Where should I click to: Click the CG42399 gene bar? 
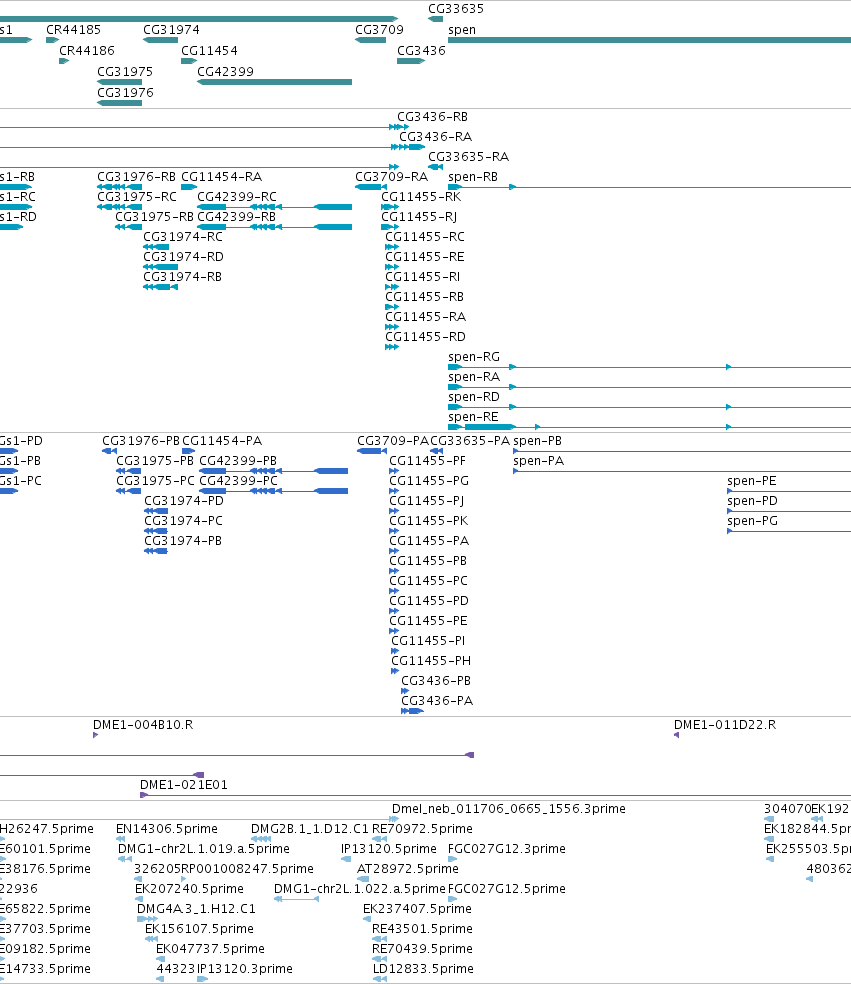pyautogui.click(x=274, y=82)
